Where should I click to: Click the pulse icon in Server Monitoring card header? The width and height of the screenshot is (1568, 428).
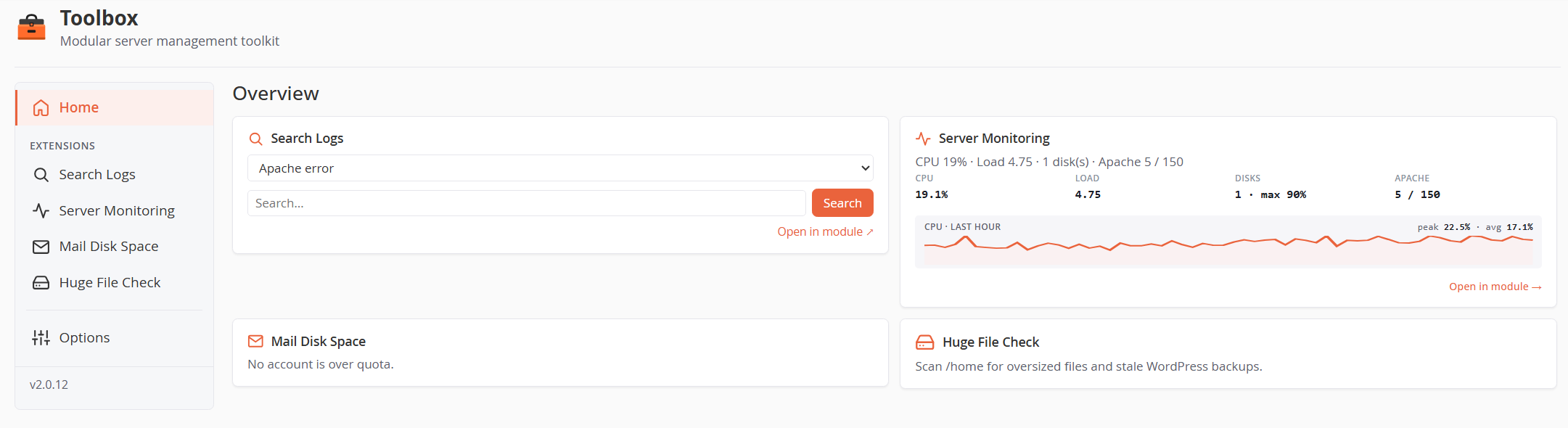tap(923, 139)
